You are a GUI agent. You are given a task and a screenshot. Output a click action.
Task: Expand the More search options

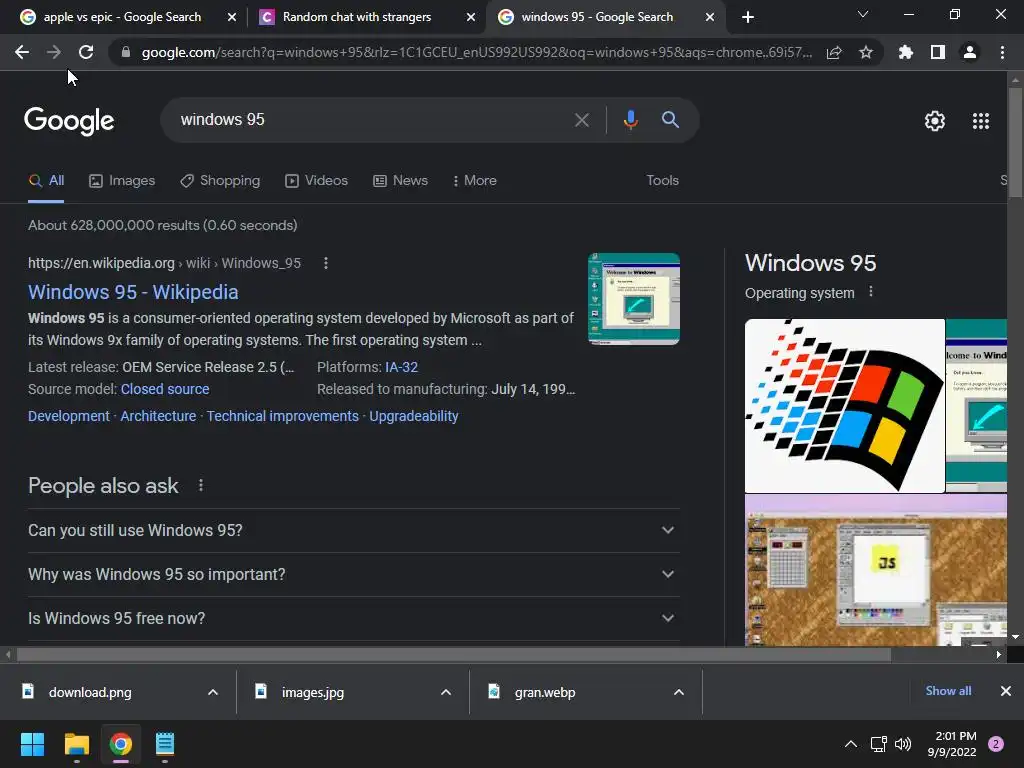pyautogui.click(x=475, y=181)
